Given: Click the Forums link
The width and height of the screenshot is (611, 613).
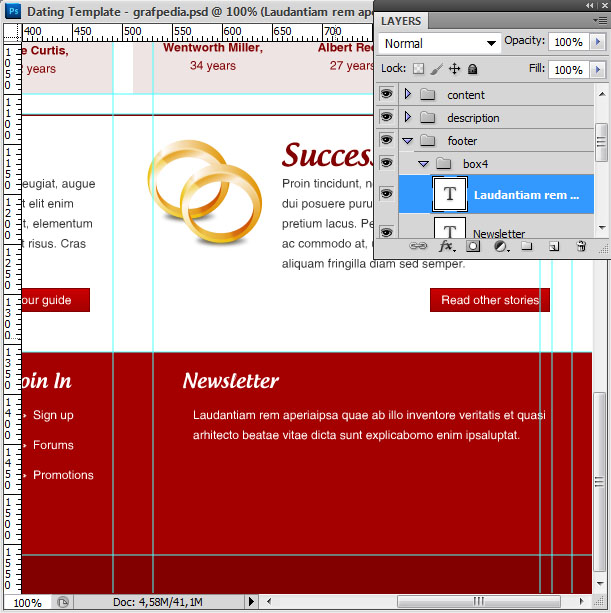Looking at the screenshot, I should click(x=53, y=445).
